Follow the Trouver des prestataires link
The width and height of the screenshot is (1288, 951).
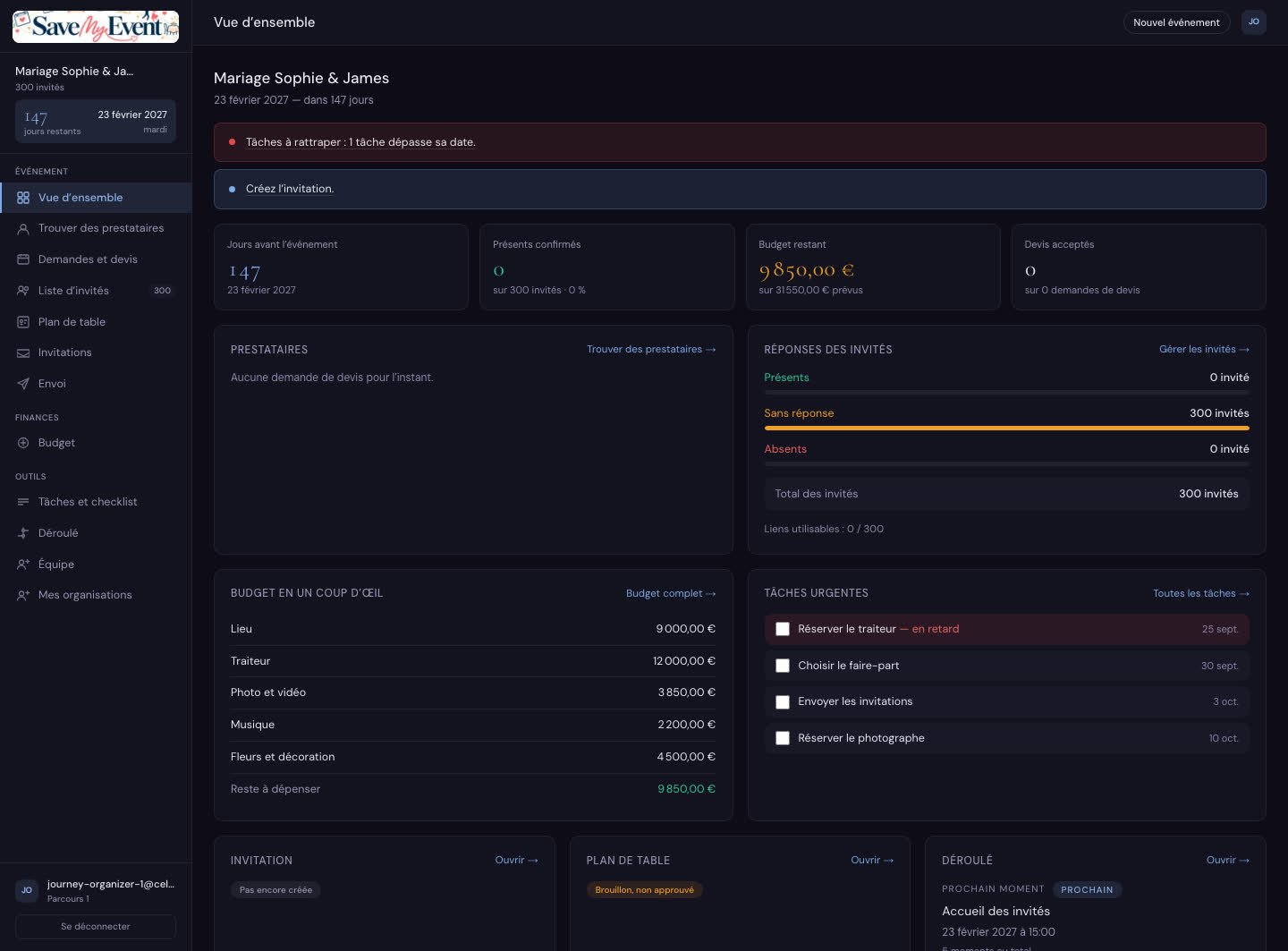tap(651, 349)
